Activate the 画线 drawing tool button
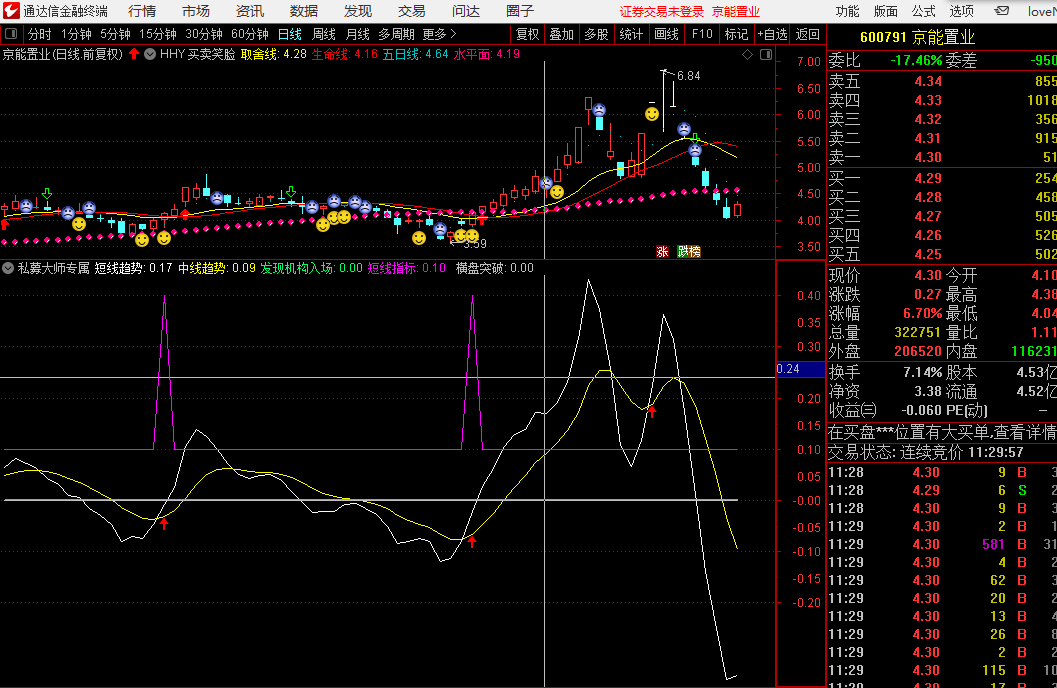 point(666,34)
